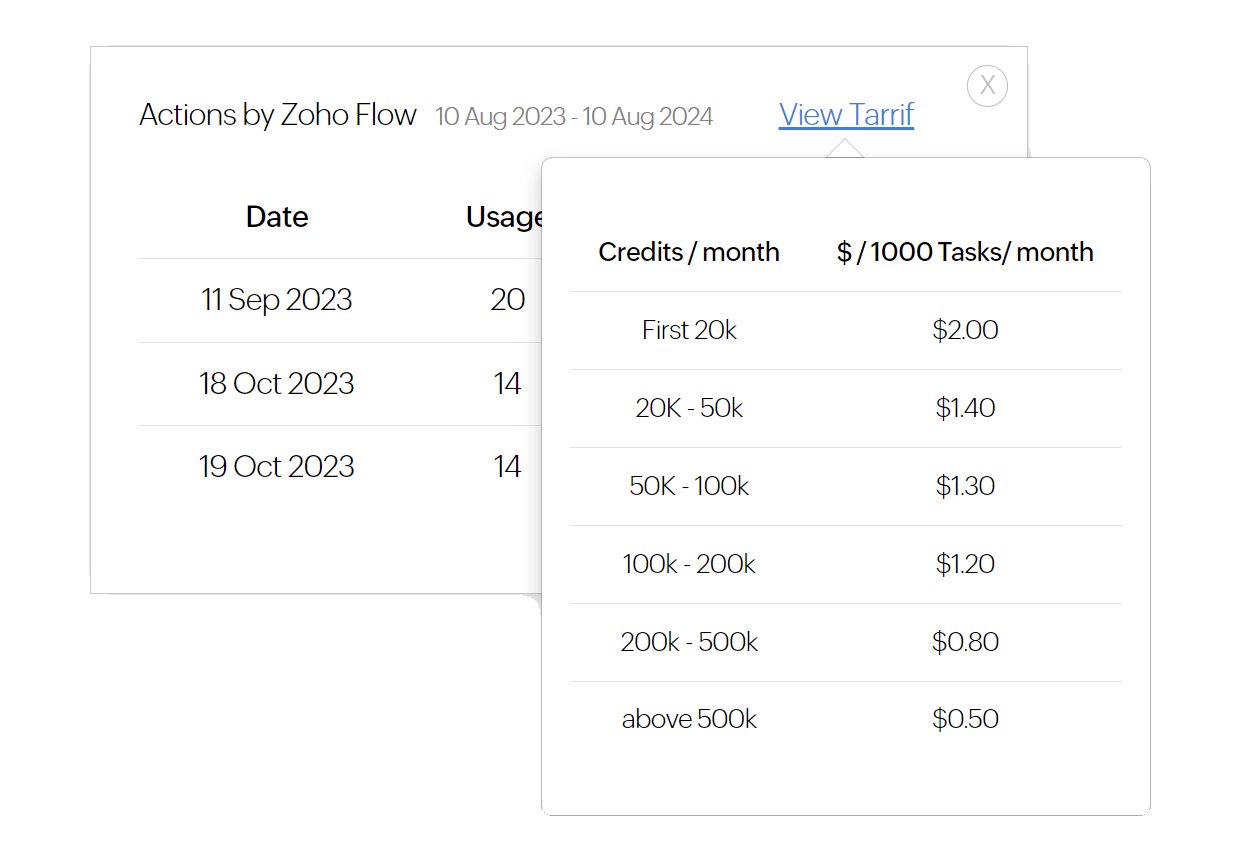Select the 18 Oct 2023 date entry
The image size is (1254, 868).
[277, 384]
